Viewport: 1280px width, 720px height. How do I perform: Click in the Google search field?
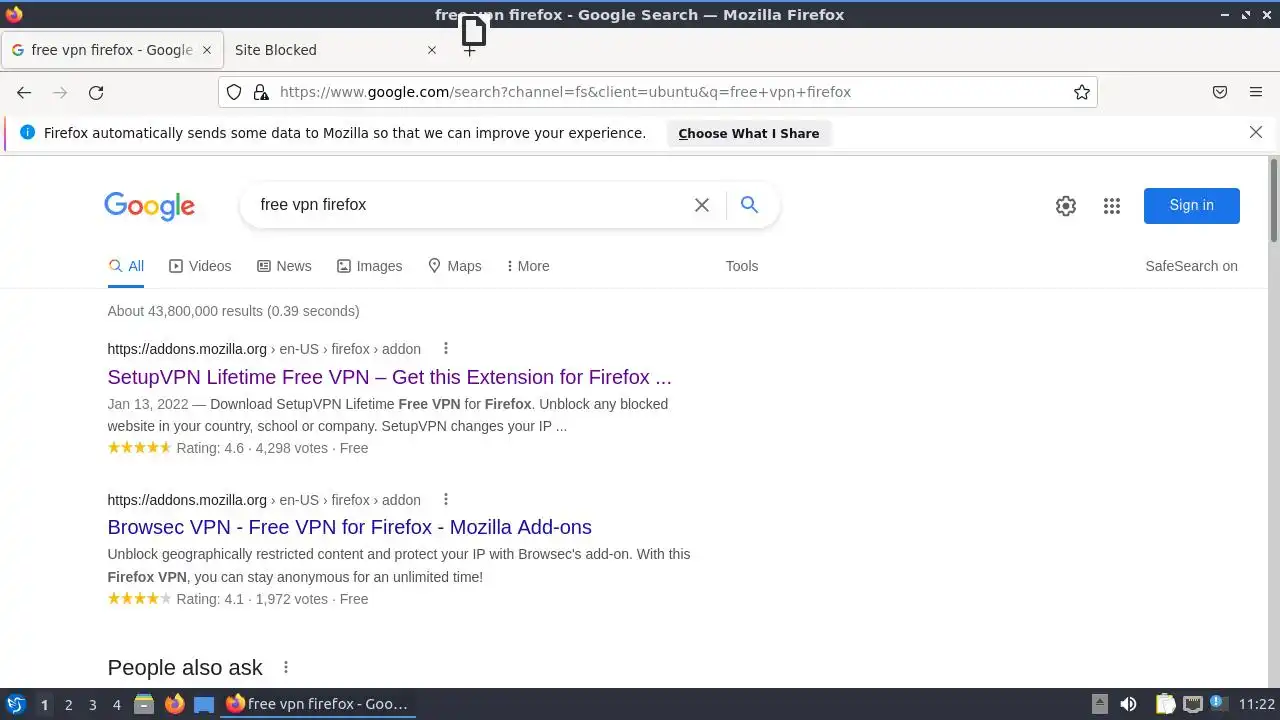click(470, 205)
